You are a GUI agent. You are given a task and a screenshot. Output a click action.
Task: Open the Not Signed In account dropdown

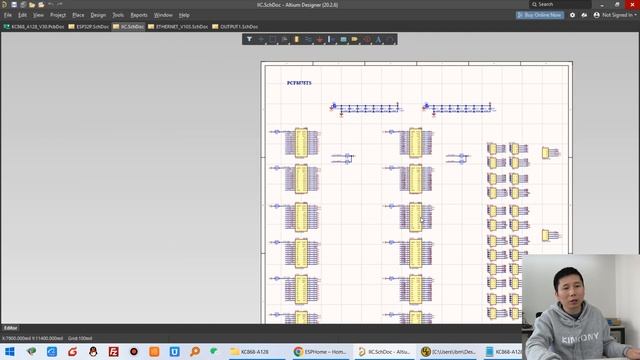tap(616, 15)
